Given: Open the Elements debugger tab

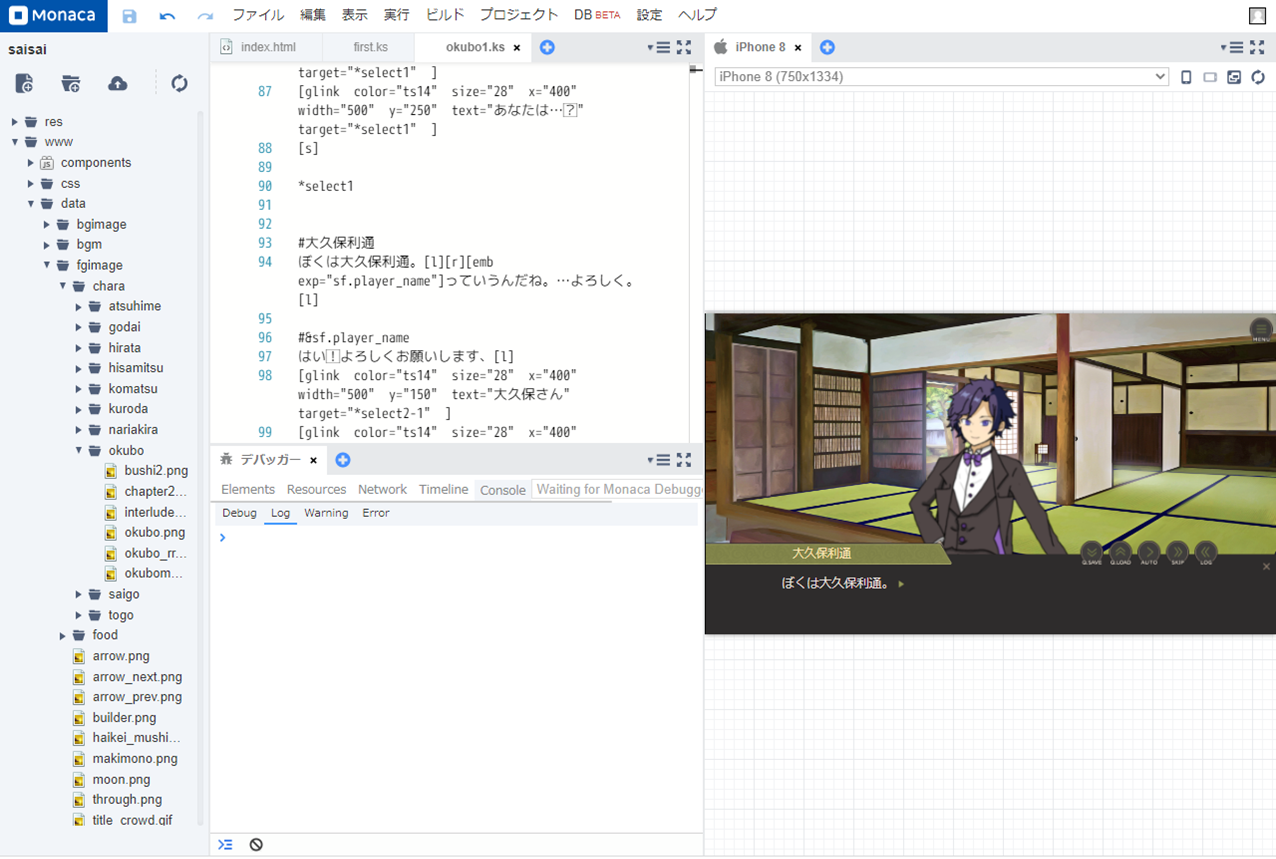Looking at the screenshot, I should click(x=248, y=489).
